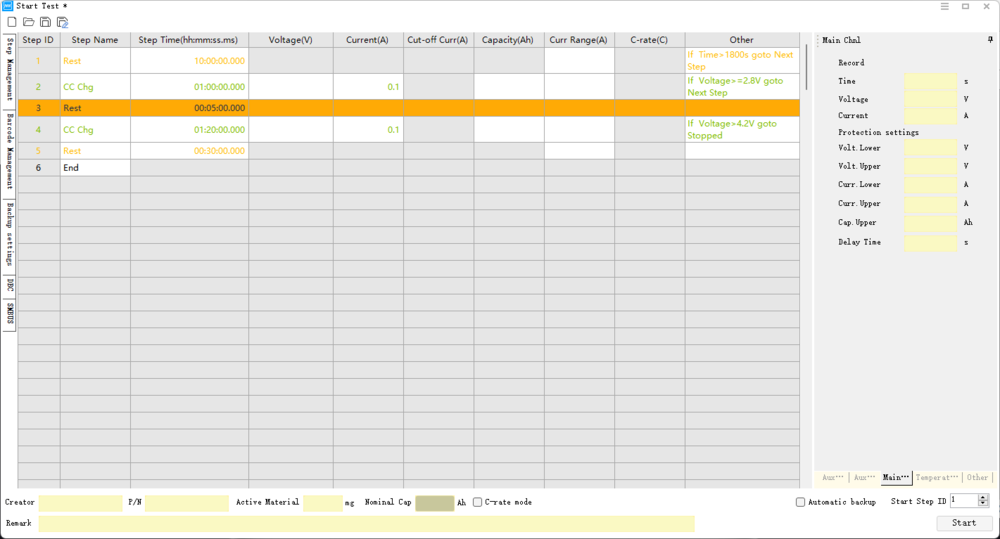The height and width of the screenshot is (539, 1000).
Task: Open the title bar hamburger menu icon
Action: (x=944, y=6)
